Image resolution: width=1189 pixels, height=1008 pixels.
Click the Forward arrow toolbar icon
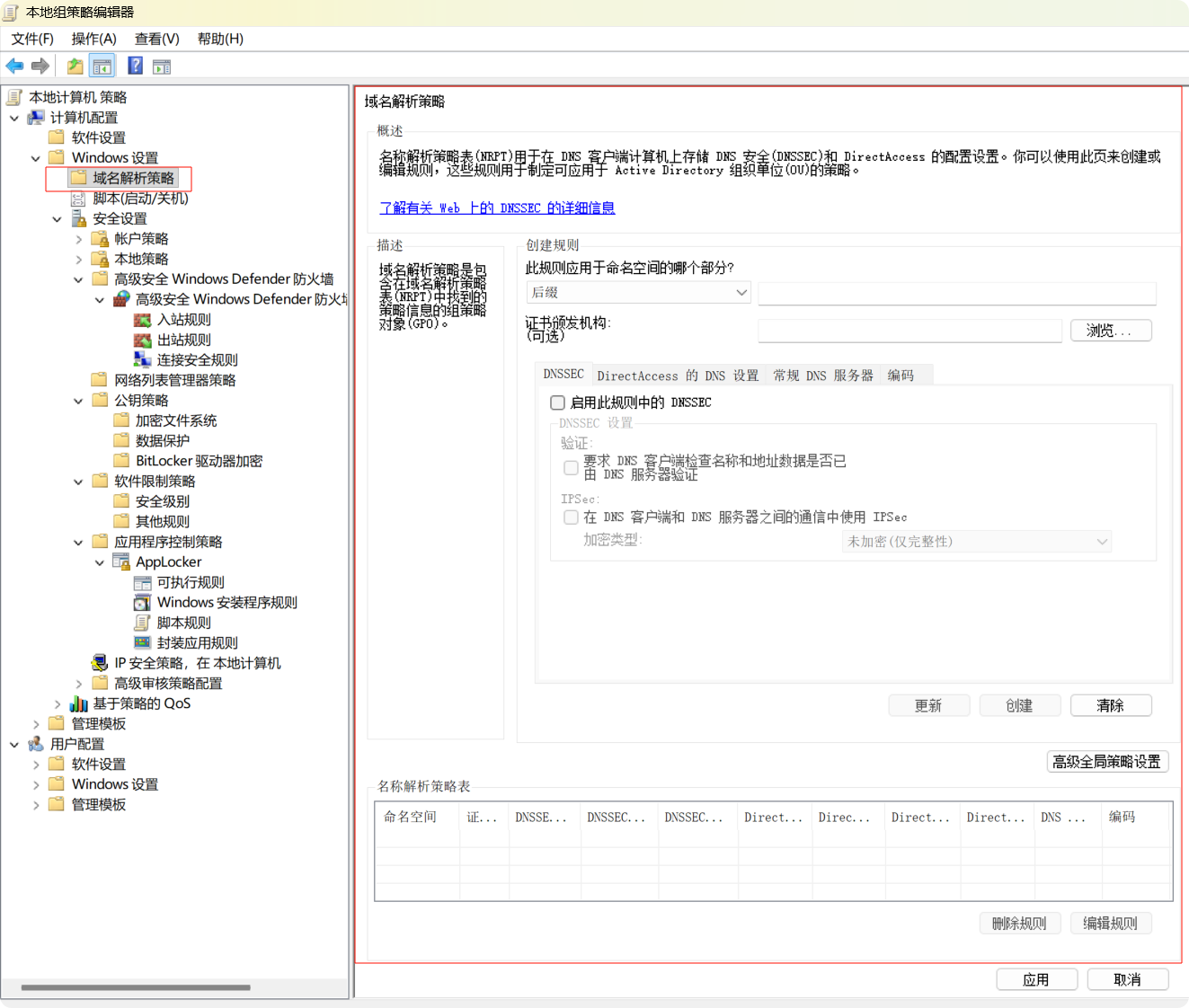pyautogui.click(x=40, y=66)
